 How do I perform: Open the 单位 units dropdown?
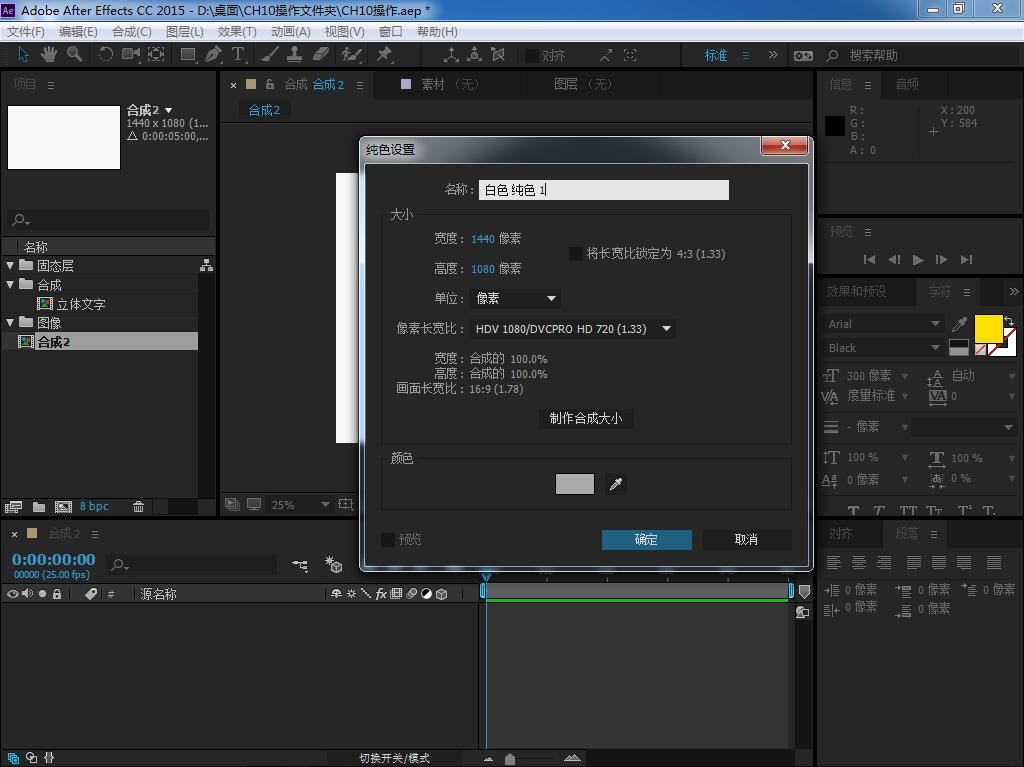516,298
